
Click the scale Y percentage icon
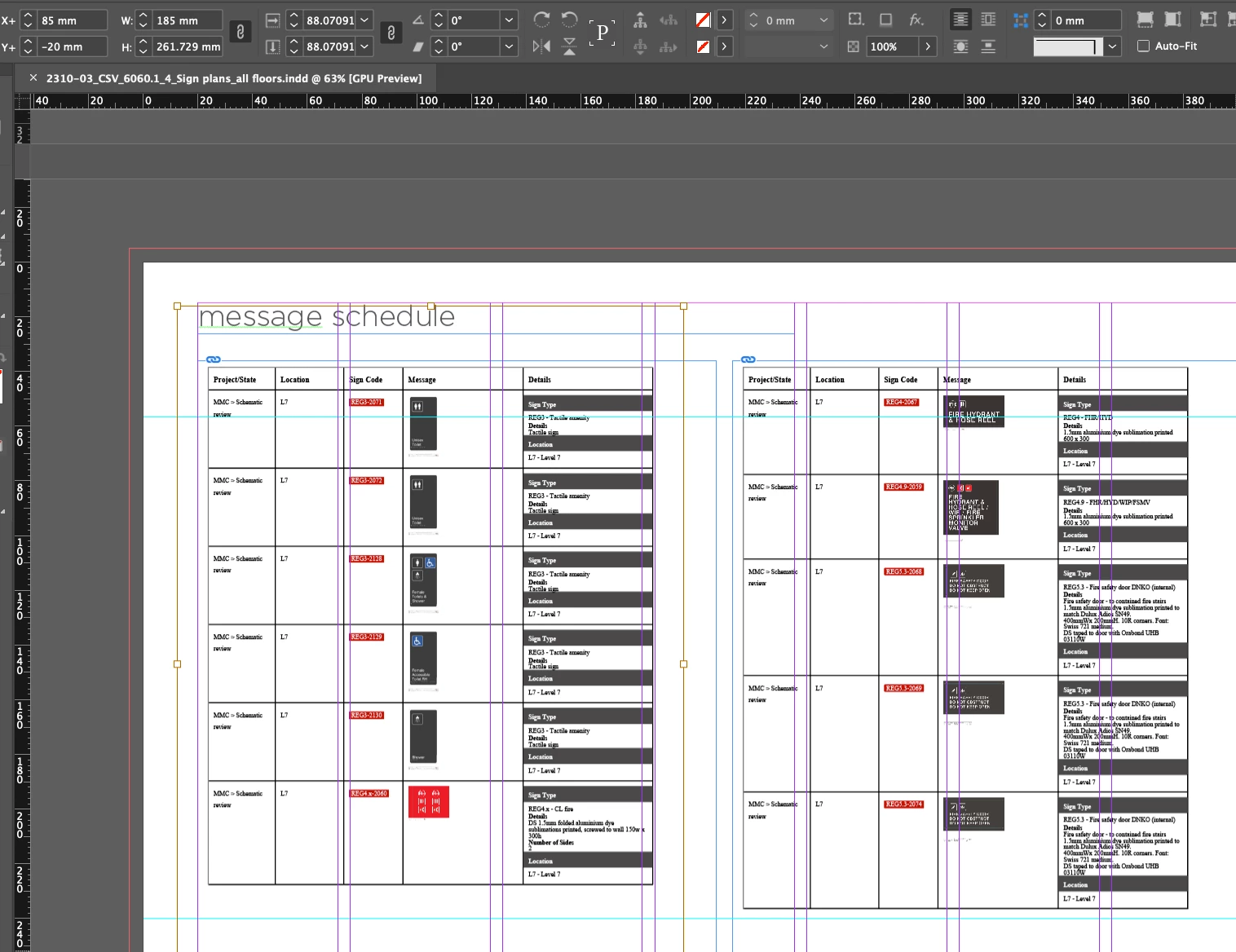pos(273,46)
